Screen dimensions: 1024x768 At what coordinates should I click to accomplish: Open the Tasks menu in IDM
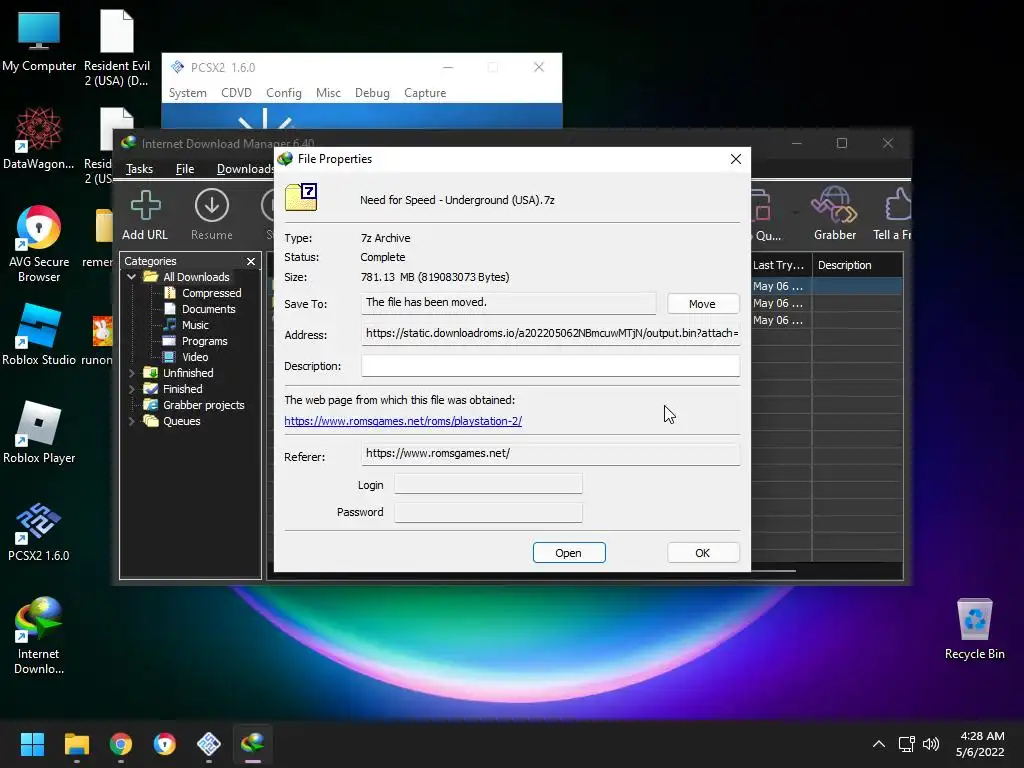[x=139, y=169]
